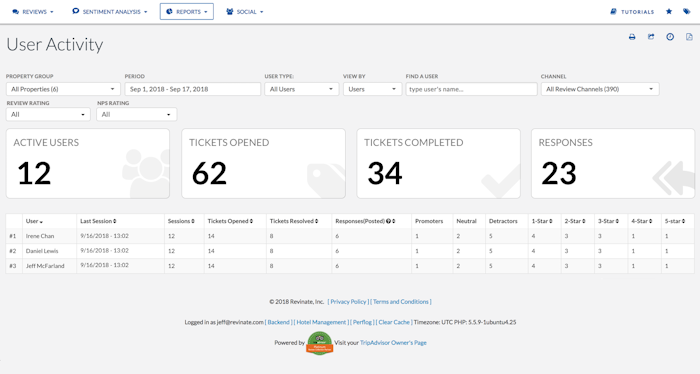Expand the Property Group dropdown
This screenshot has height=374, width=700.
pos(63,89)
